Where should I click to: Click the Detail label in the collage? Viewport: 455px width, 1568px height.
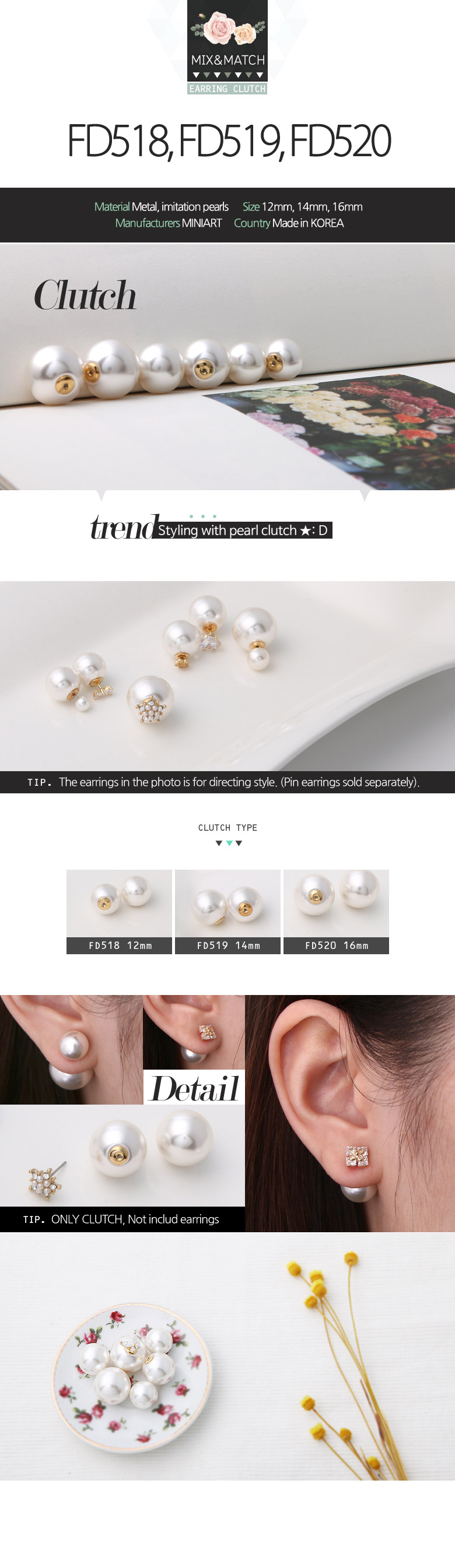point(194,1088)
